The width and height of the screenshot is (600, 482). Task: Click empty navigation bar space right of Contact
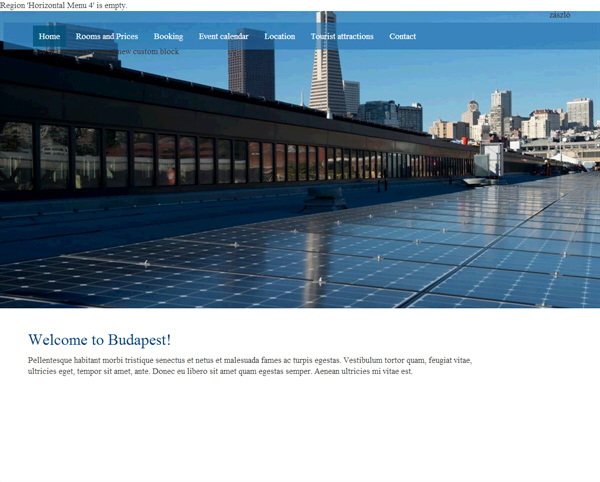click(500, 37)
